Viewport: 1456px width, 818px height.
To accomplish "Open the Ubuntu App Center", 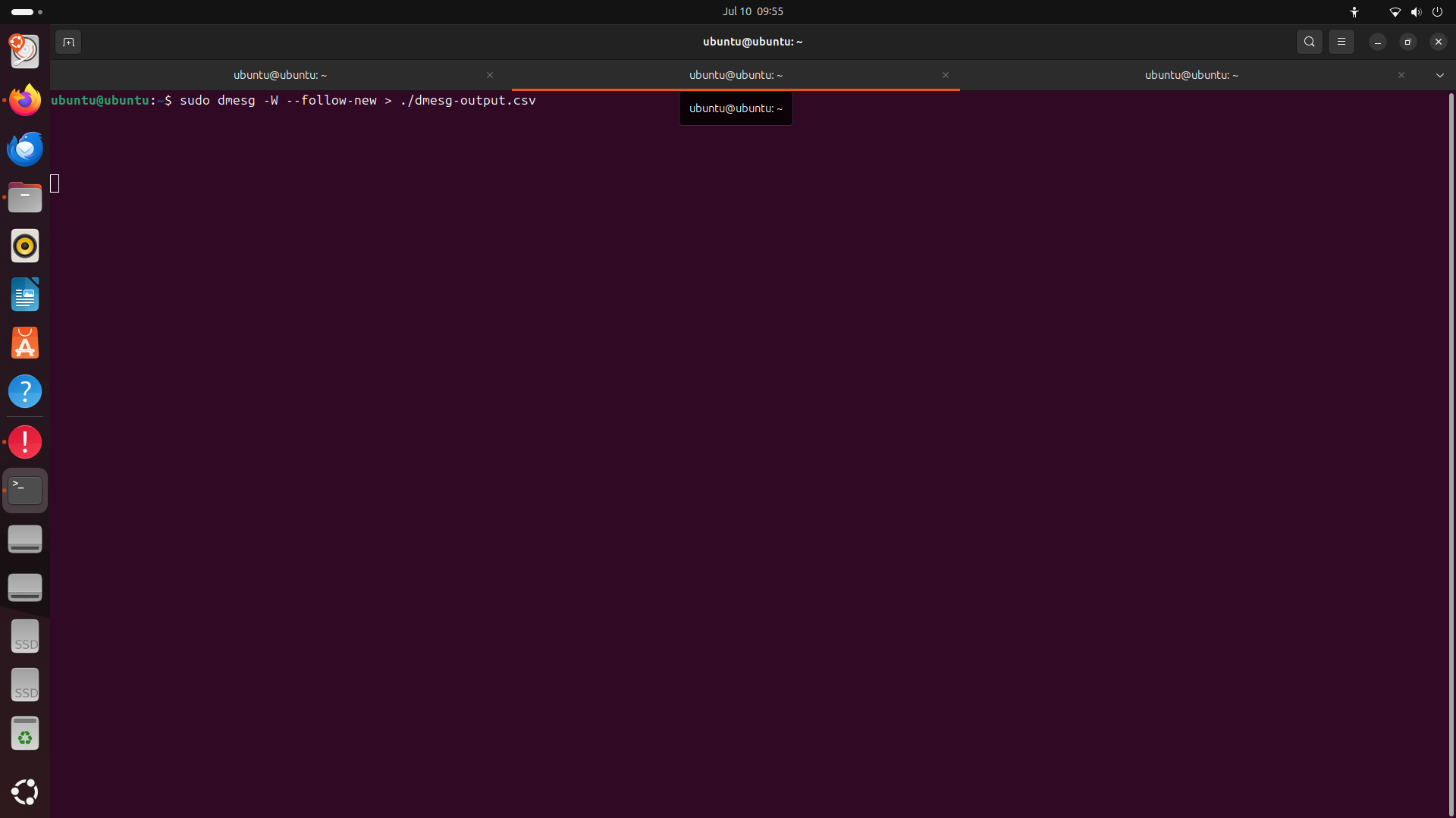I will click(x=25, y=343).
